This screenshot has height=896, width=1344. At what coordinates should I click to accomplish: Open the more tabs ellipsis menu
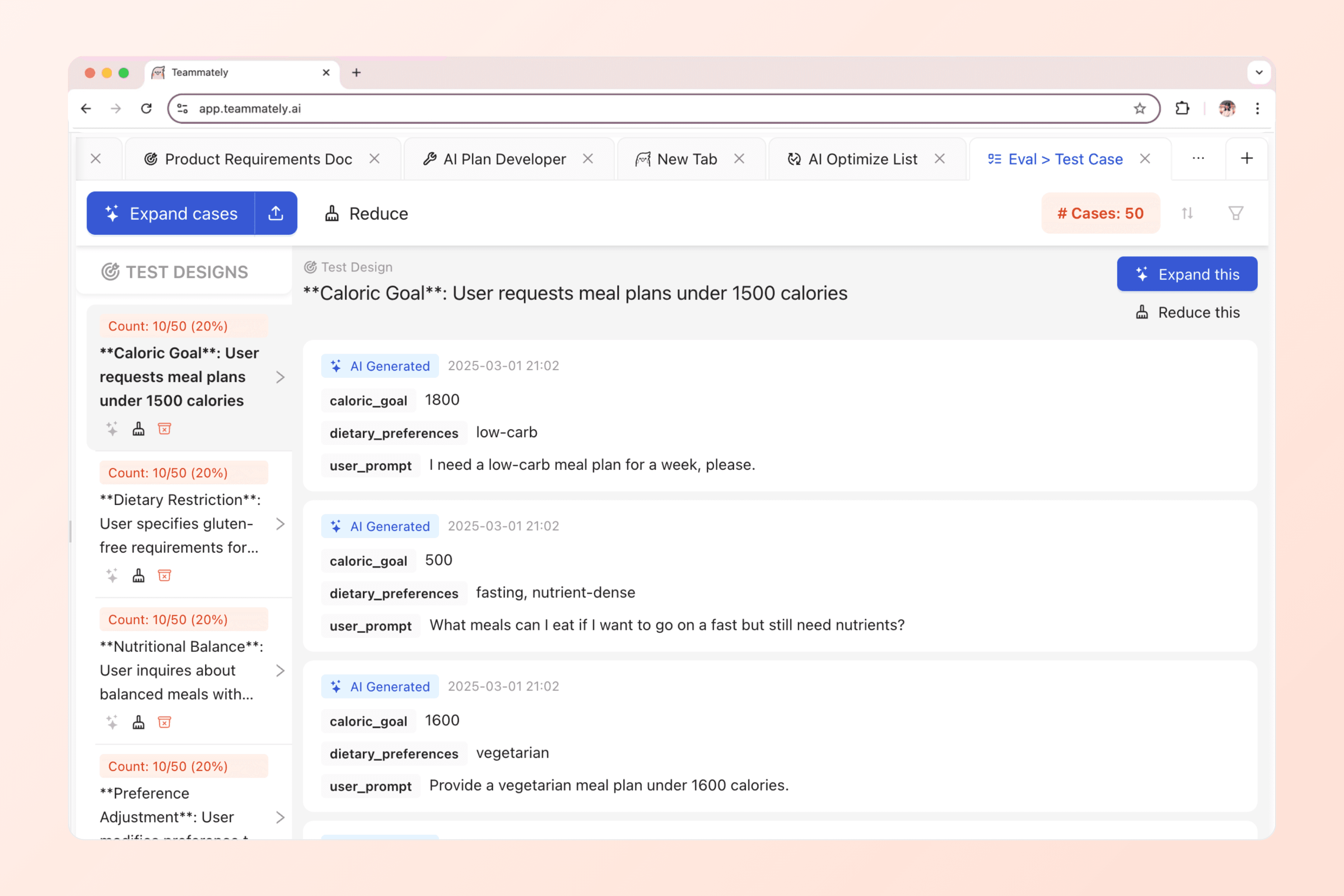[x=1198, y=158]
